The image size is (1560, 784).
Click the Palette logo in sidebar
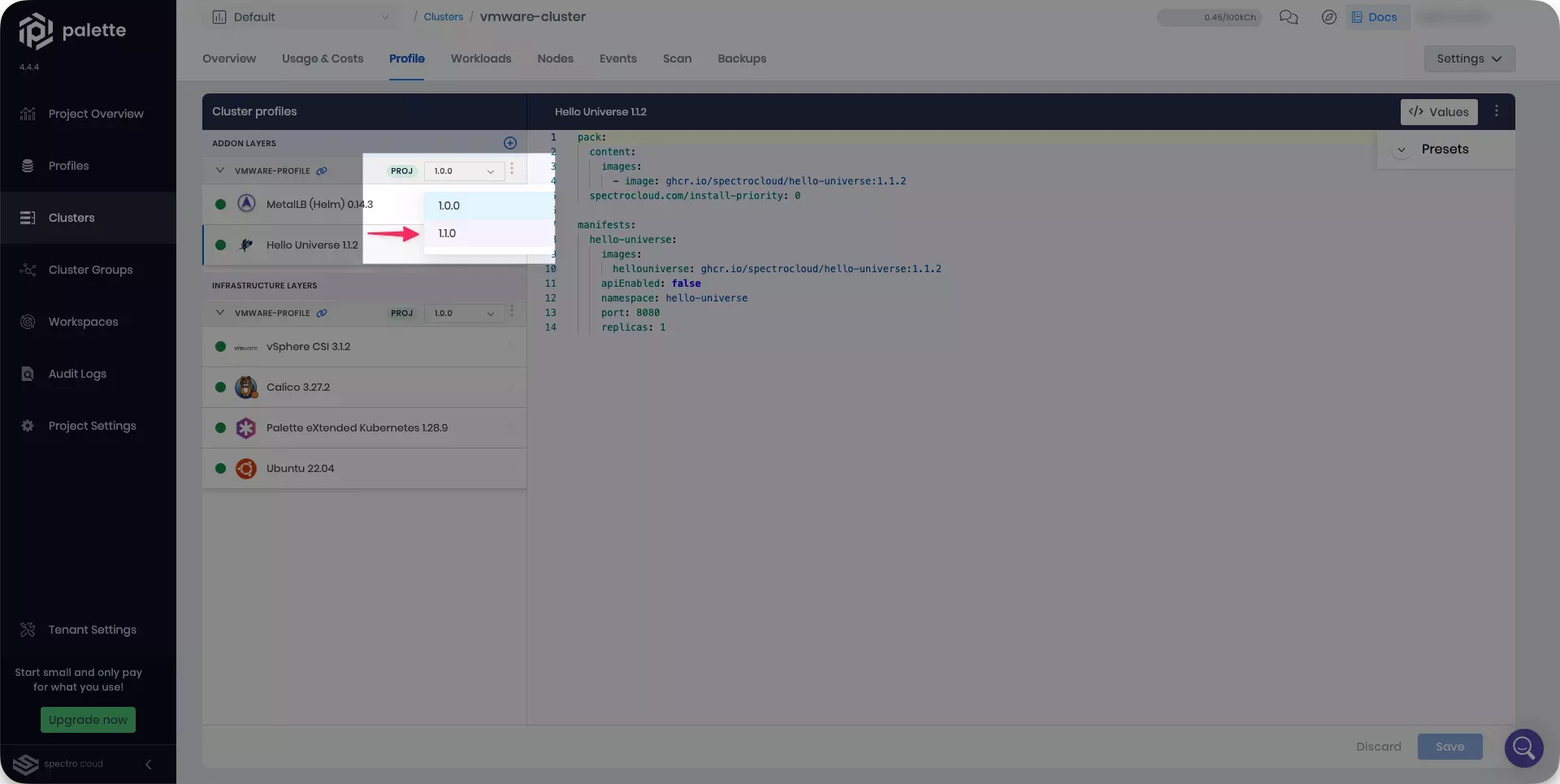point(72,31)
